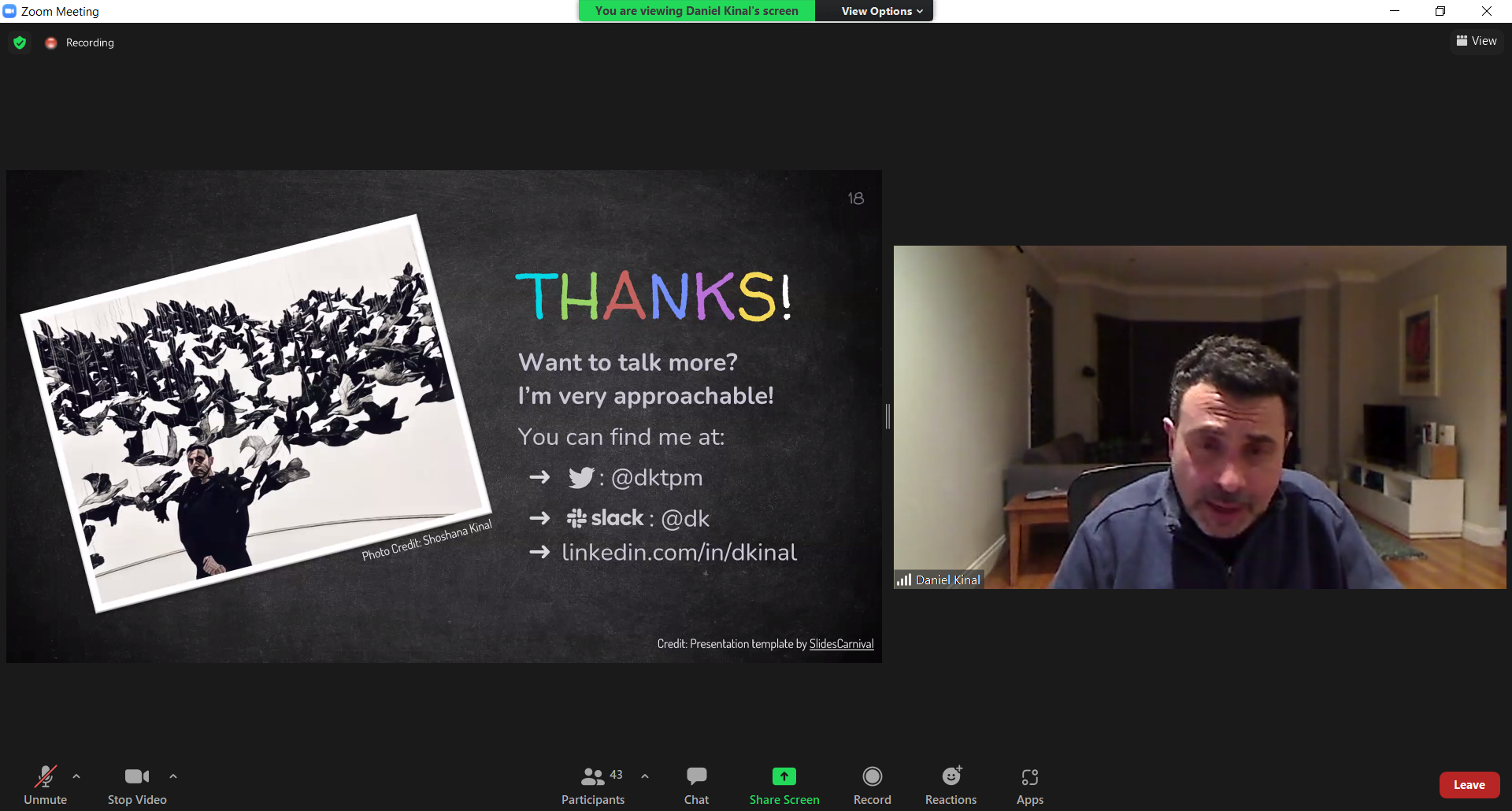Click the Photo Credit: Shoshana Kinal caption
Viewport: 1512px width, 811px height.
coord(427,540)
